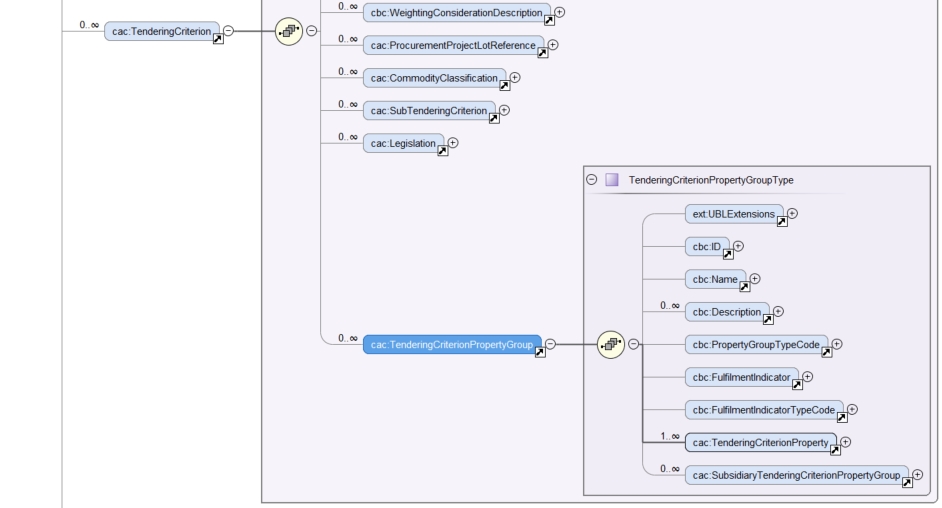The width and height of the screenshot is (942, 508).
Task: Select cbc:Name element
Action: (x=715, y=279)
